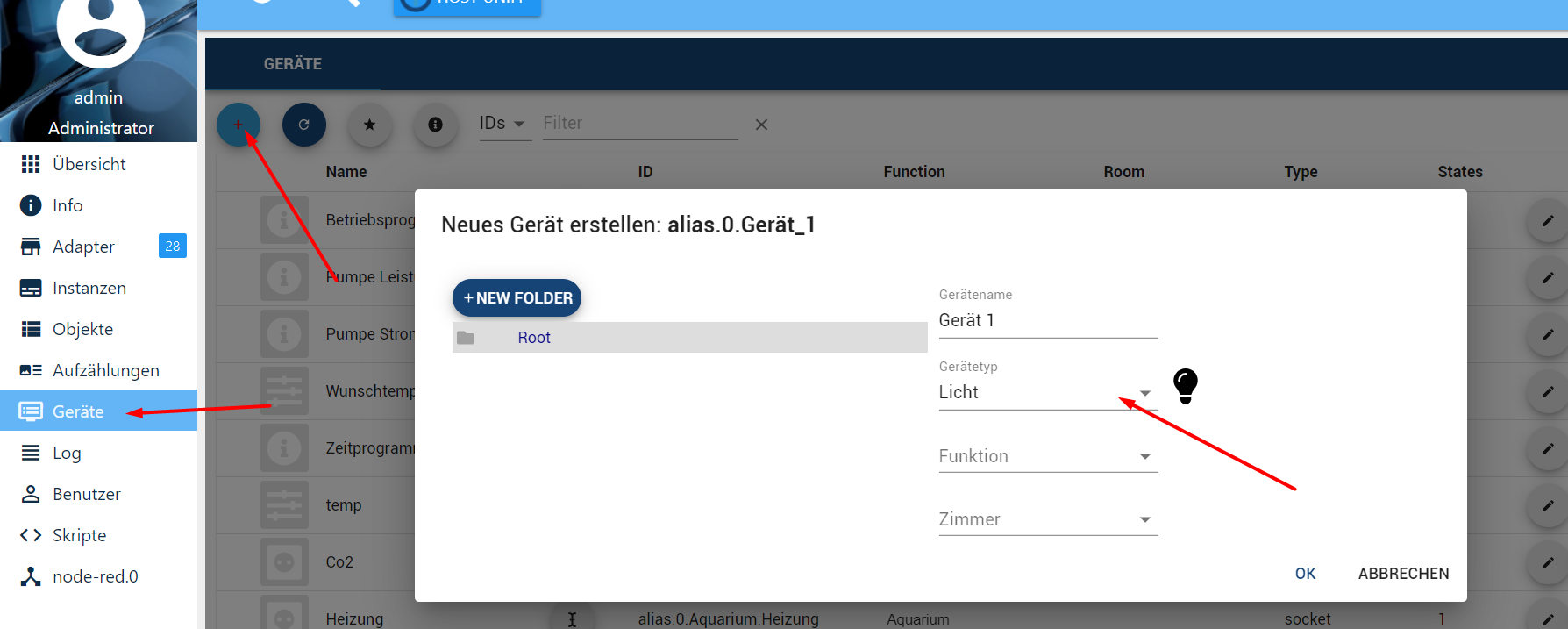Image resolution: width=1568 pixels, height=629 pixels.
Task: Clear the filter with the X icon
Action: pos(761,125)
